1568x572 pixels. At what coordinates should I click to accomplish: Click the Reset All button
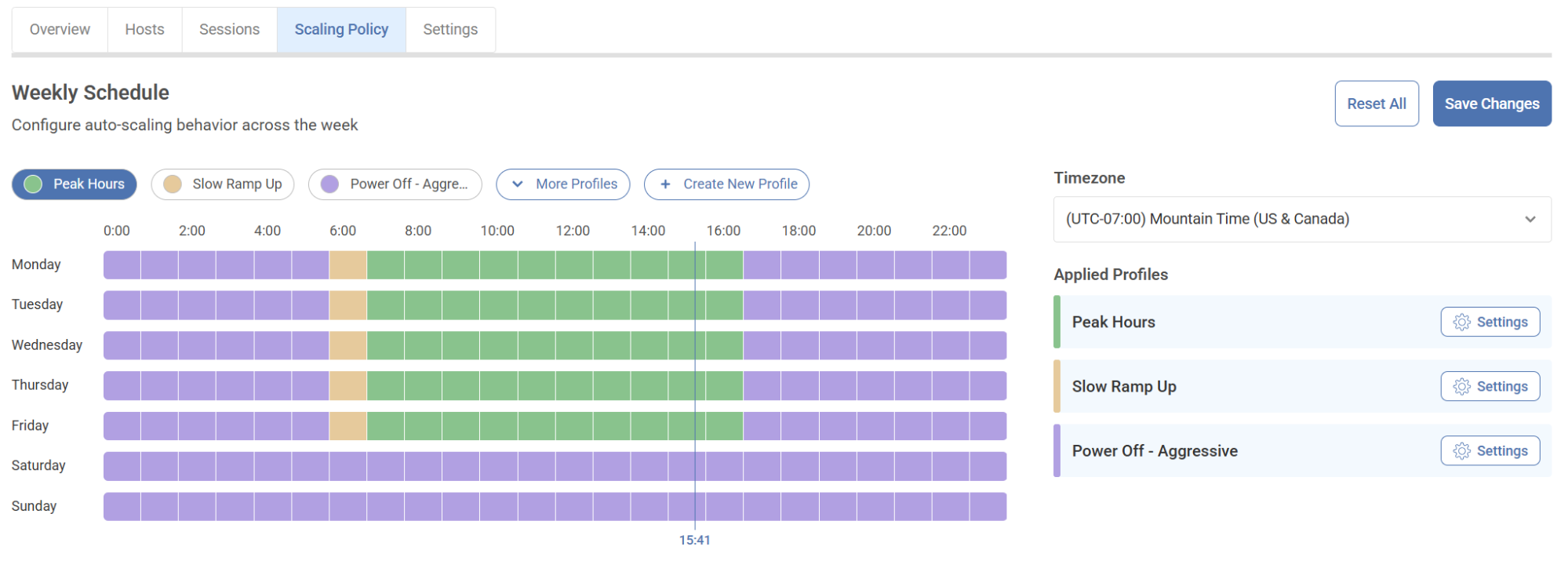1376,104
